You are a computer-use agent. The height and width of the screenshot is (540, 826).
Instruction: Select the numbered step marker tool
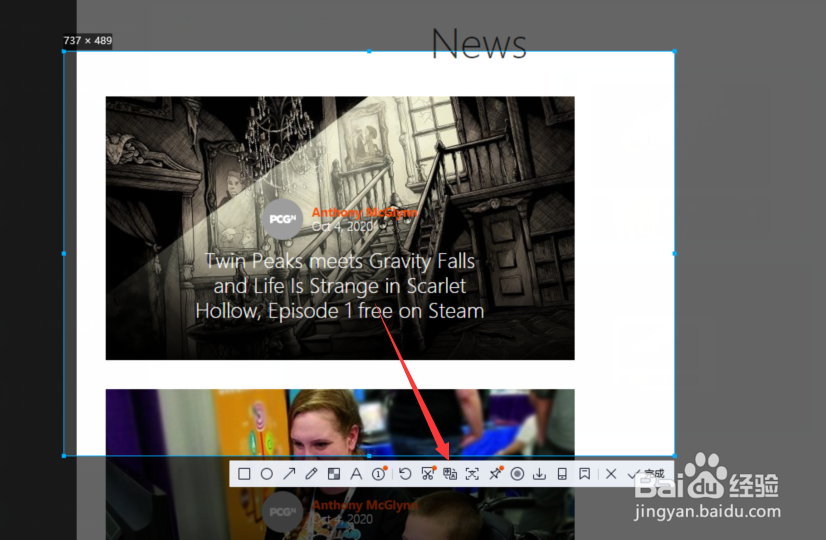tap(379, 474)
